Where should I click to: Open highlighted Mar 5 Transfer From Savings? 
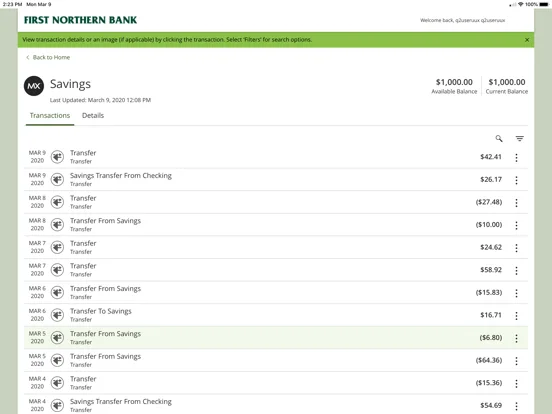click(x=276, y=338)
